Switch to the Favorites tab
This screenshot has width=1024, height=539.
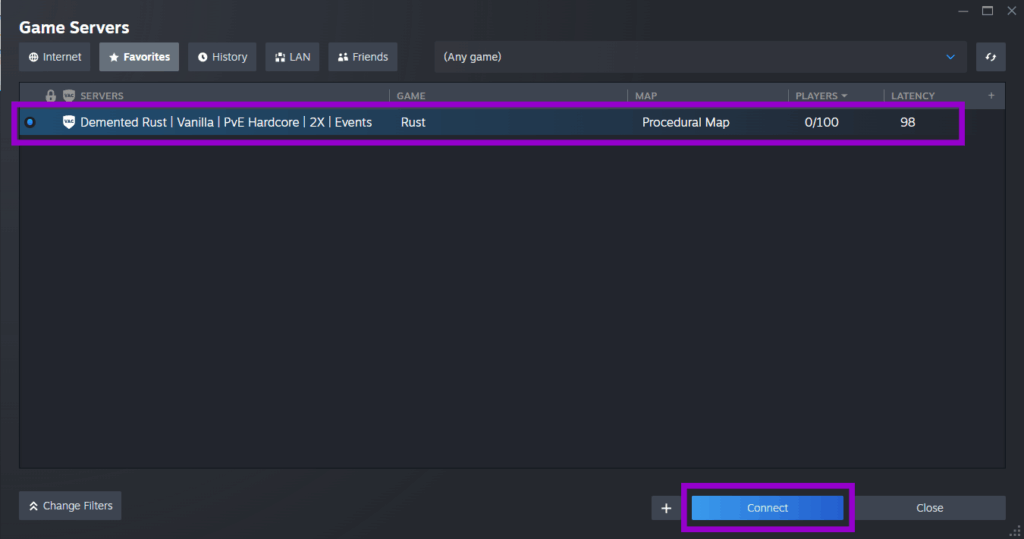click(x=139, y=57)
